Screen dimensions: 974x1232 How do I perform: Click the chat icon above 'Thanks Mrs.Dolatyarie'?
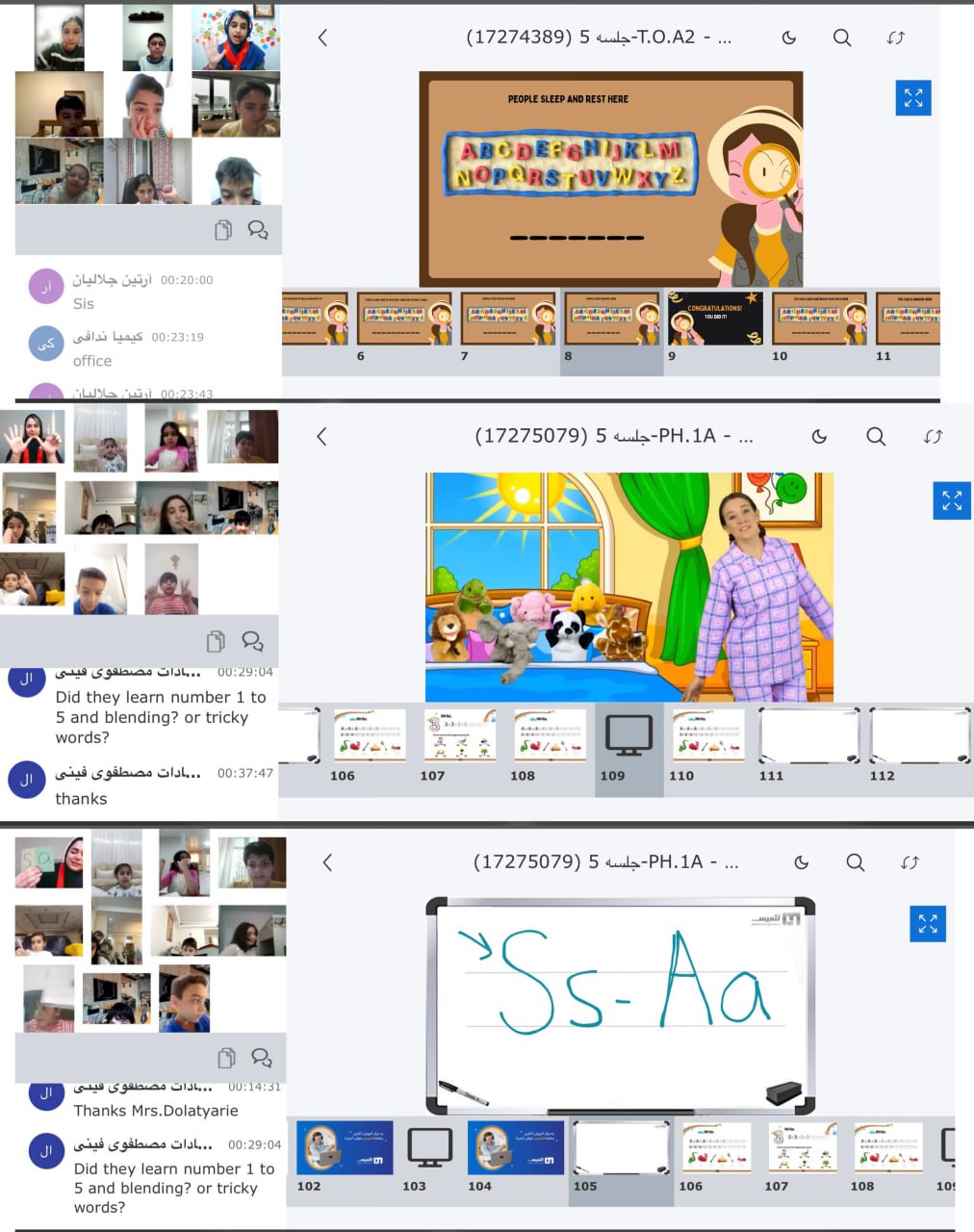tap(261, 1058)
